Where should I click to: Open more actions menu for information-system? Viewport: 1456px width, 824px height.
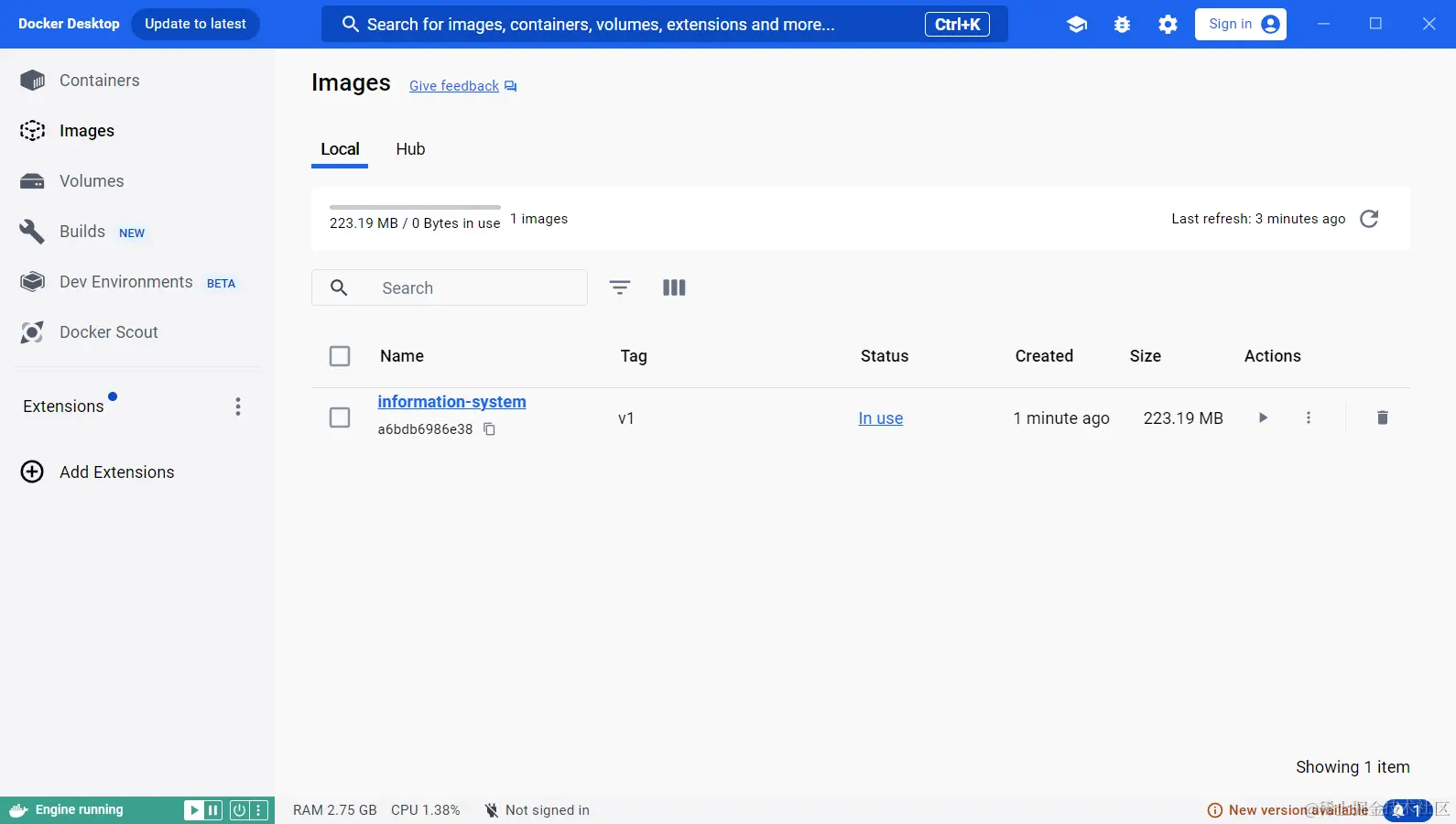(1309, 417)
